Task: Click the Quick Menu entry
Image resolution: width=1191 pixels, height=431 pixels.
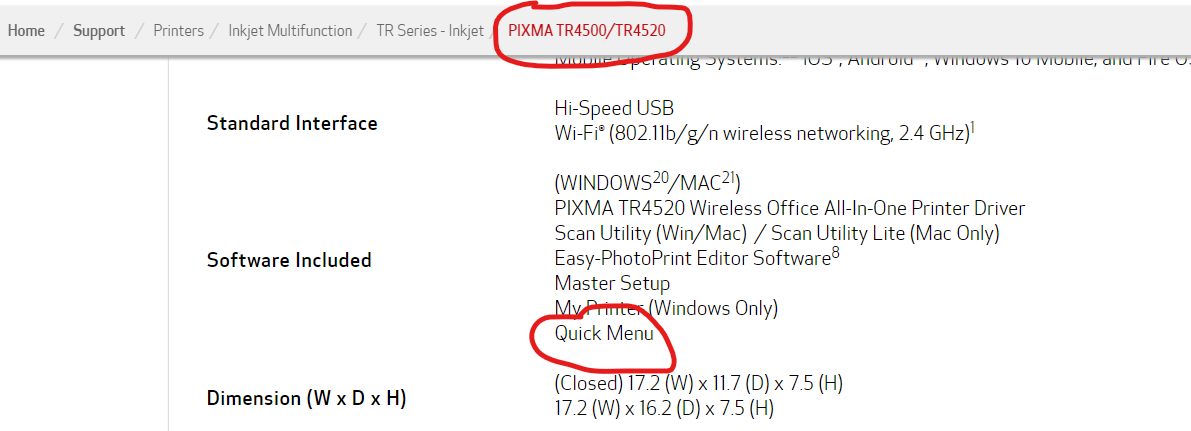Action: pos(604,333)
